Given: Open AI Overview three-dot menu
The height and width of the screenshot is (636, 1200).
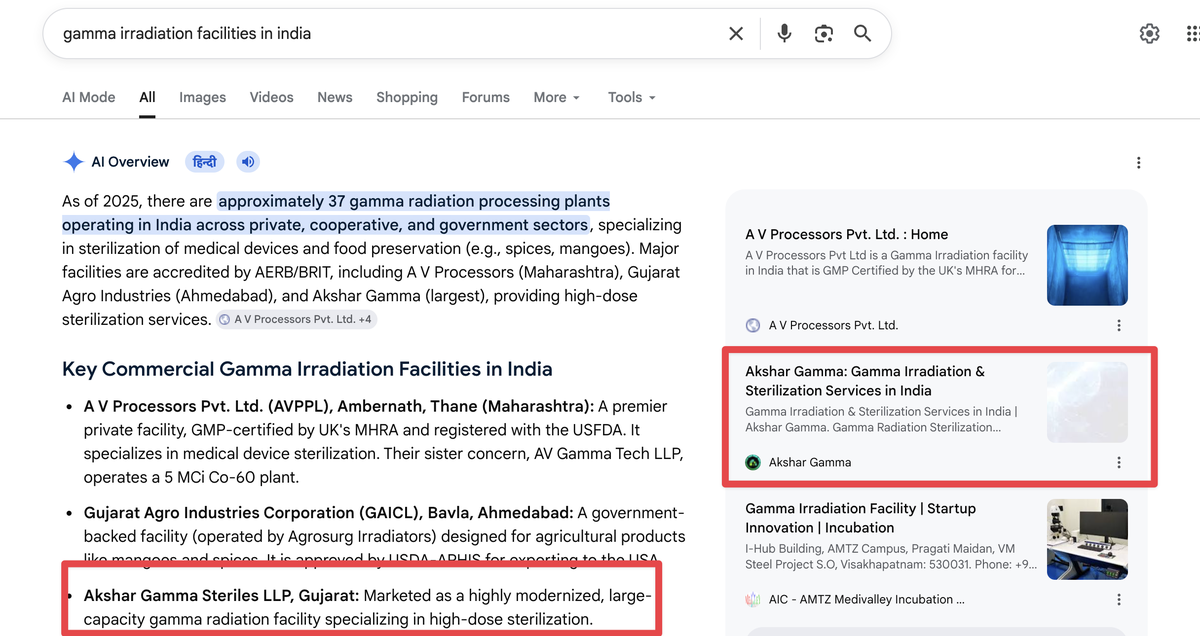Looking at the screenshot, I should [x=1138, y=163].
